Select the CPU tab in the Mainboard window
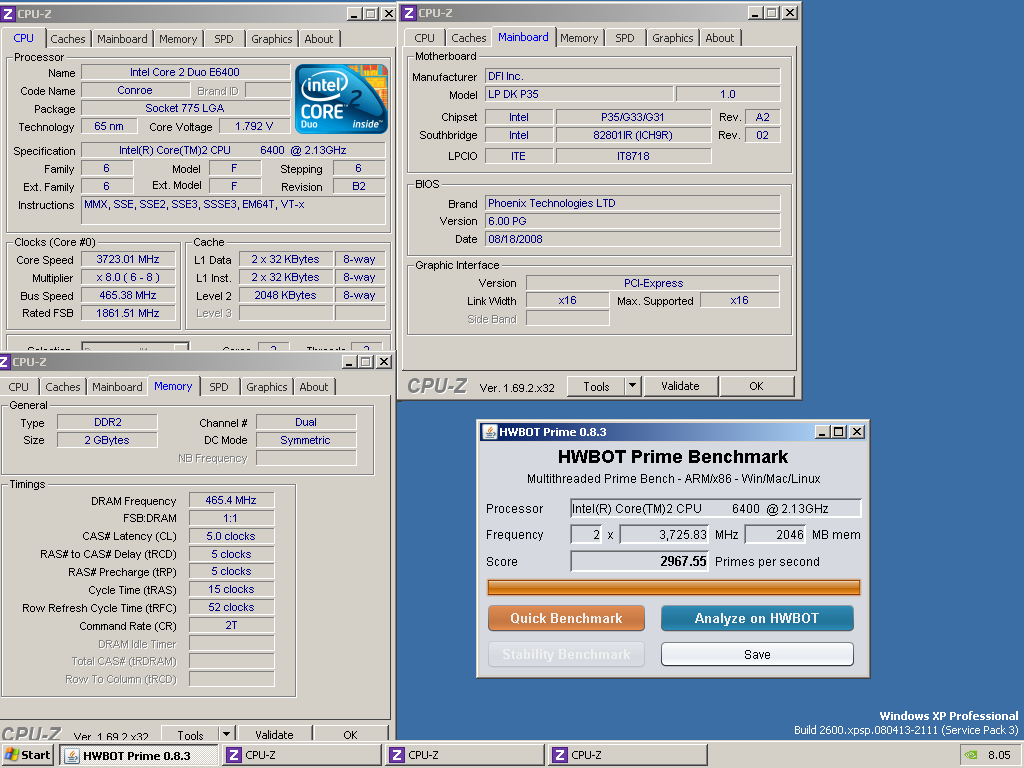 click(424, 38)
